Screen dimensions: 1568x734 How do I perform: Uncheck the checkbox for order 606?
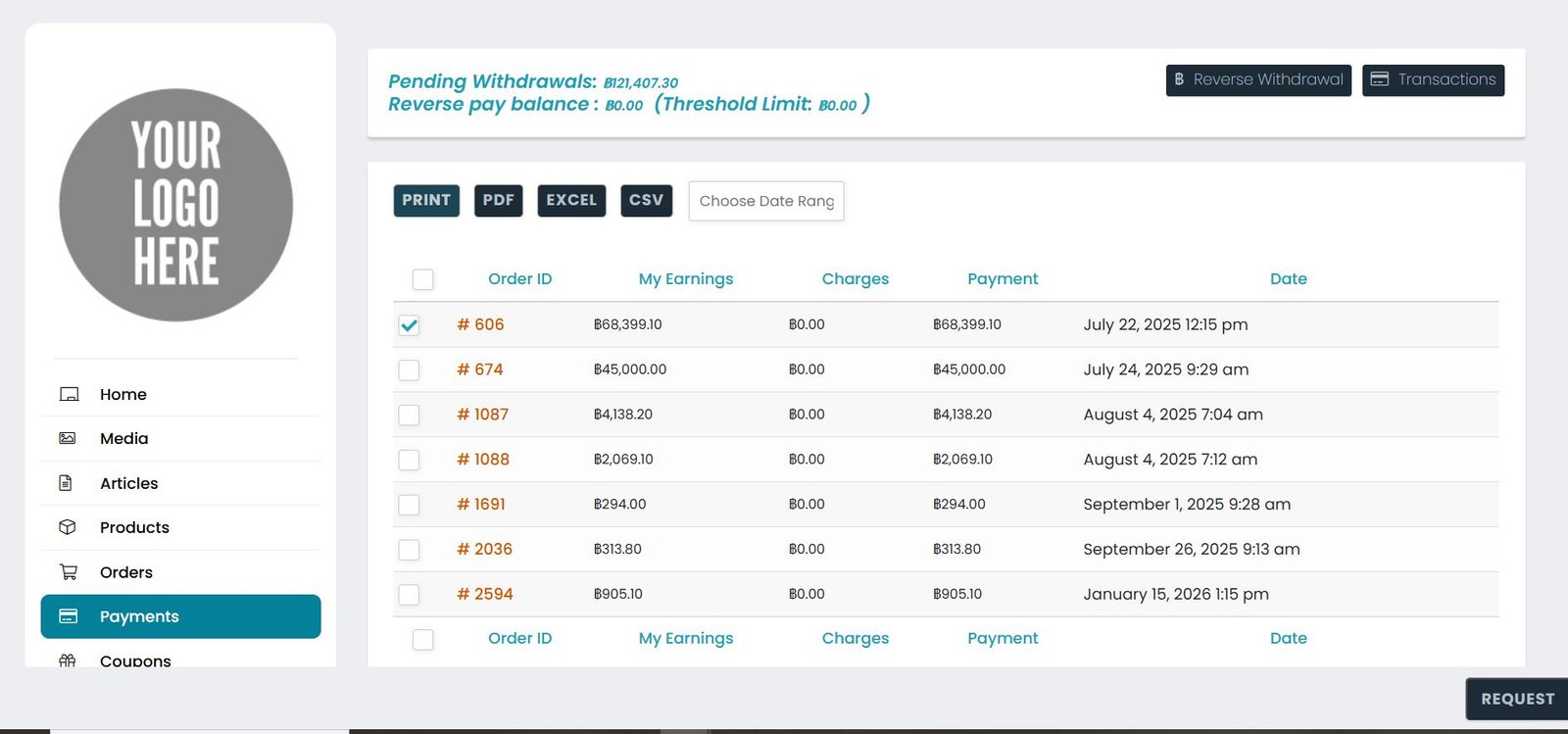click(410, 325)
